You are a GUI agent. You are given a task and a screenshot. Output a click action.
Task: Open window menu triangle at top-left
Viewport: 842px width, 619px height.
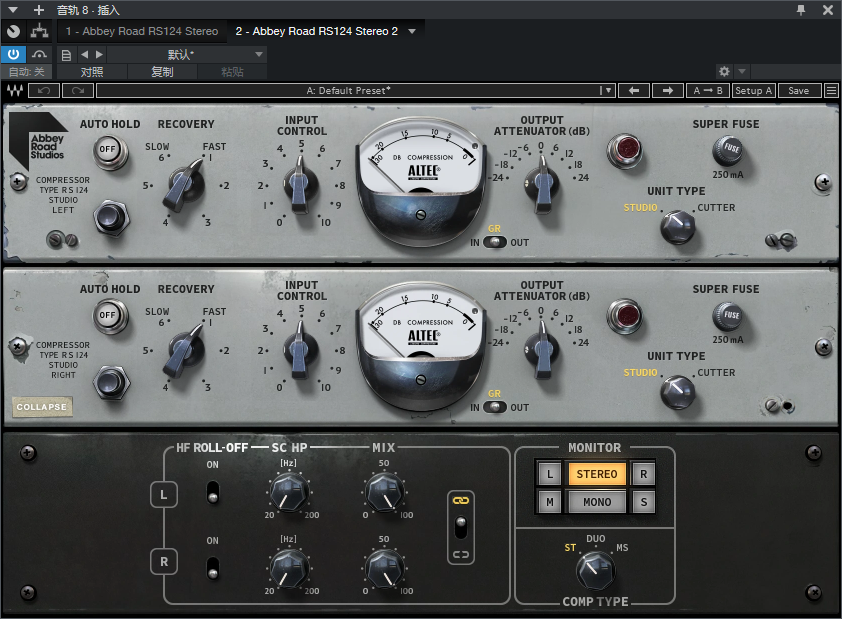tap(13, 10)
